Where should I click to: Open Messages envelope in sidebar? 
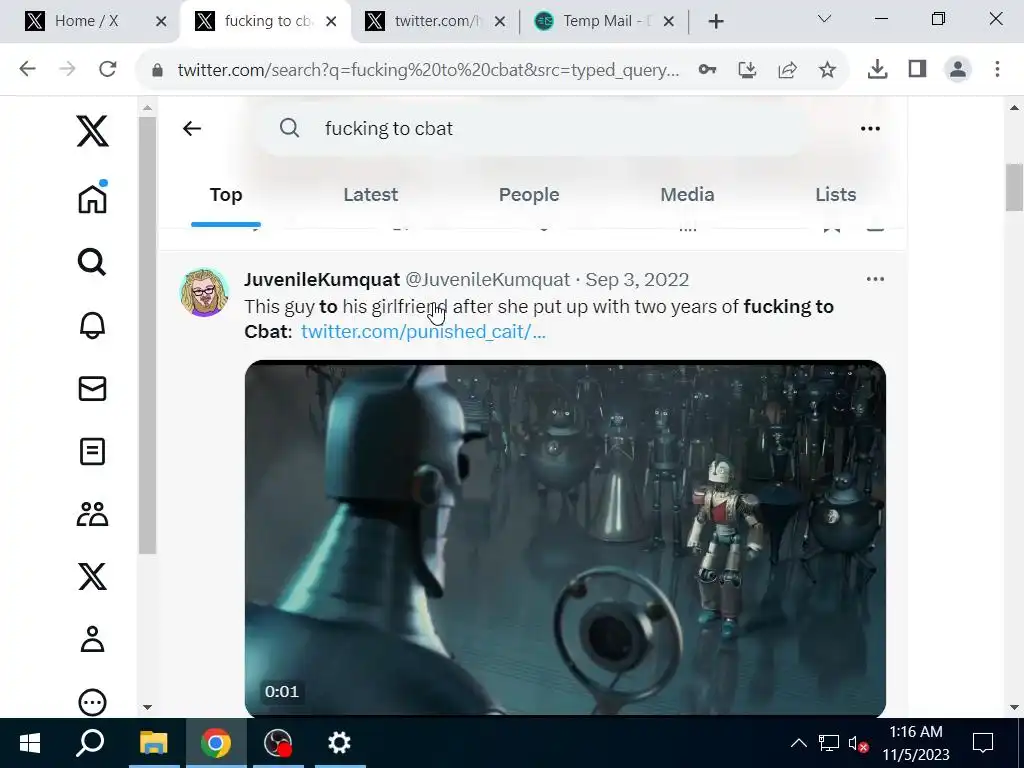coord(92,389)
